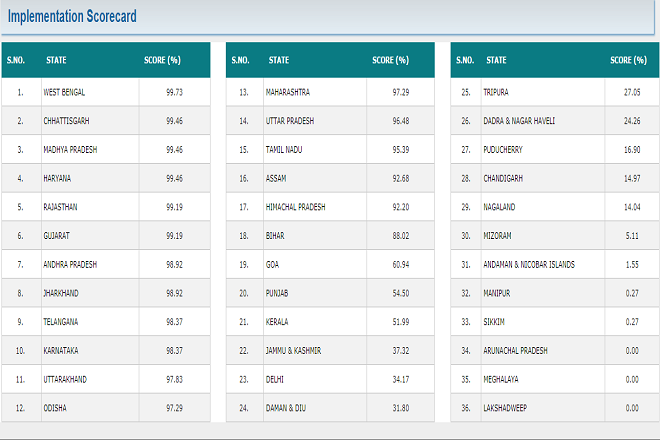Select the West Bengal row

point(64,92)
